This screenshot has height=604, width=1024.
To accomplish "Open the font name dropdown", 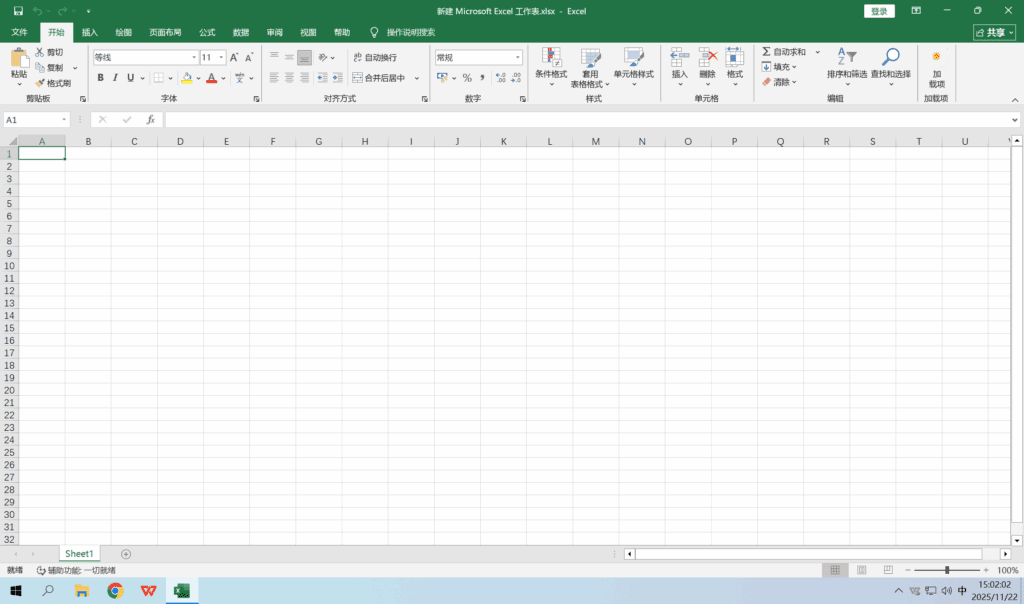I will coord(194,58).
